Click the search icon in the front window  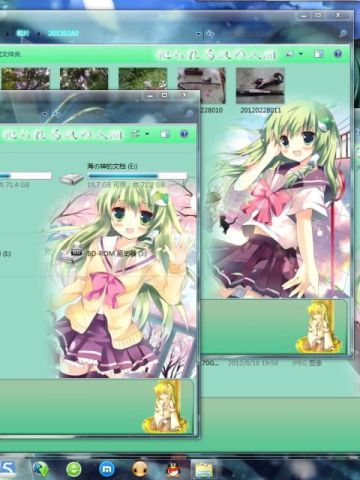coord(190,114)
